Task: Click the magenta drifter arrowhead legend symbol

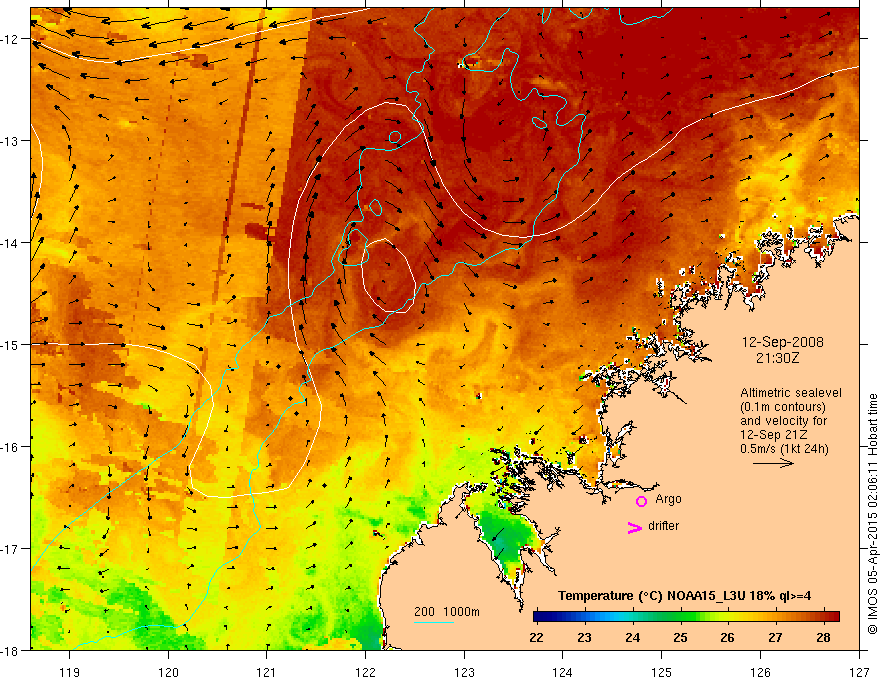Action: tap(635, 527)
